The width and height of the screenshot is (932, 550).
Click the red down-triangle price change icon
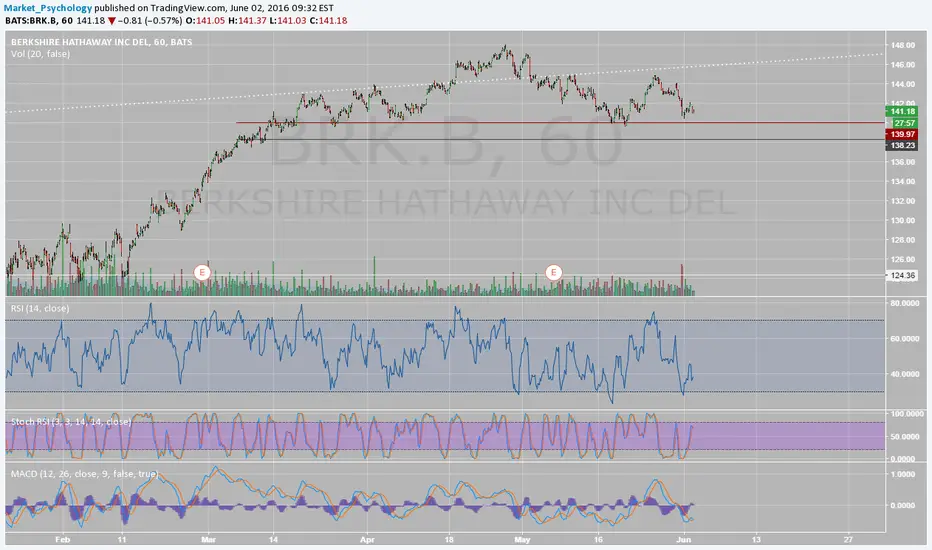(x=111, y=21)
